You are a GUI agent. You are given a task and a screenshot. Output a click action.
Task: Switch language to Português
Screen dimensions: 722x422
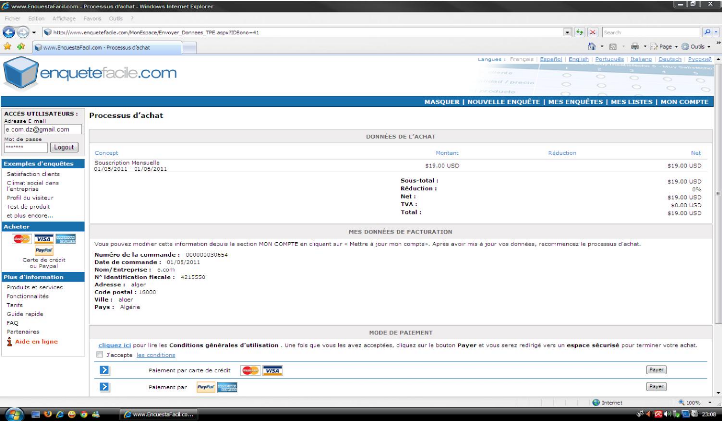(609, 59)
